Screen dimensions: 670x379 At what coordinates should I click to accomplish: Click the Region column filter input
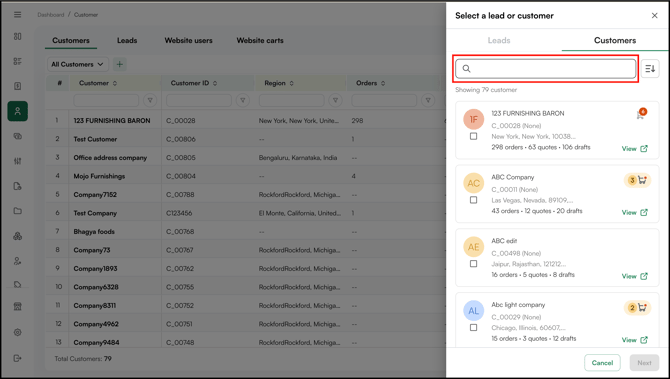tap(291, 100)
